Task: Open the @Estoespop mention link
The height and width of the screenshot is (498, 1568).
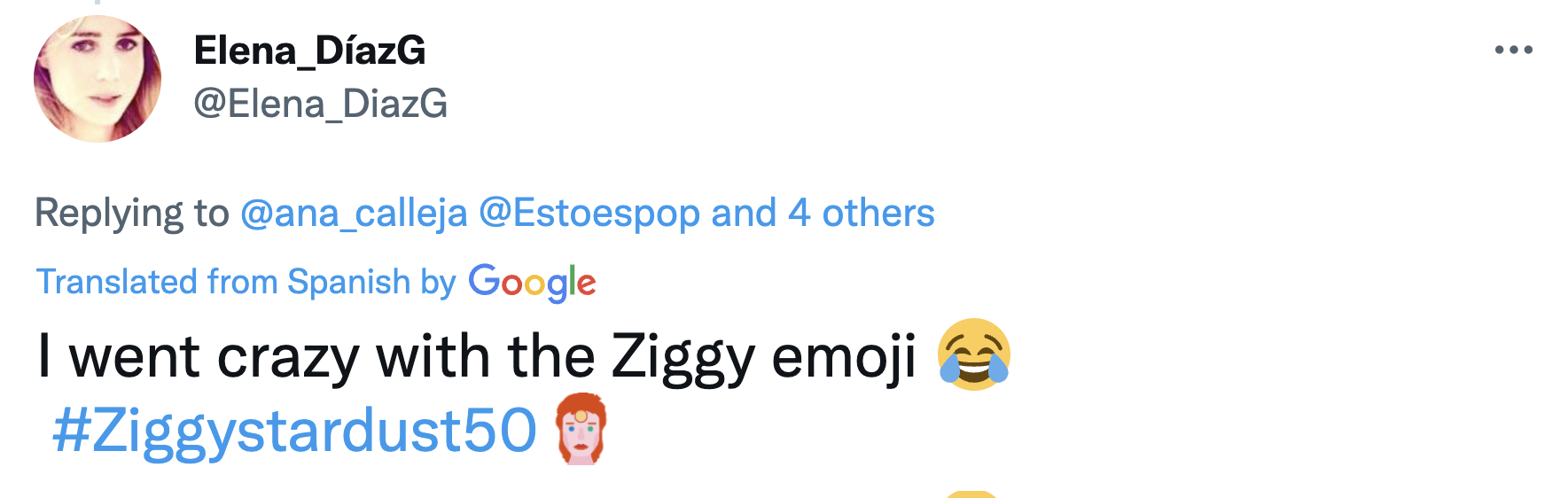Action: click(x=589, y=213)
